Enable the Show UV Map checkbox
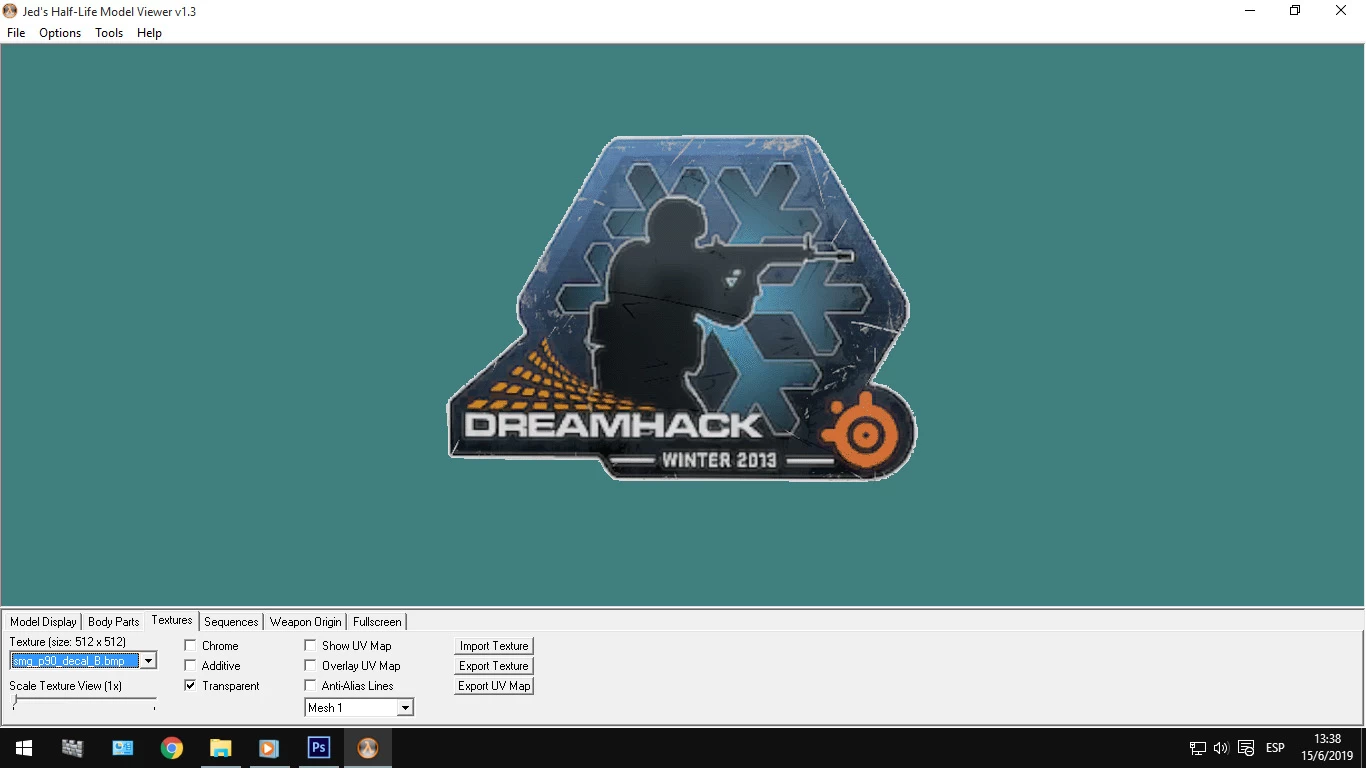This screenshot has width=1366, height=768. [x=310, y=646]
